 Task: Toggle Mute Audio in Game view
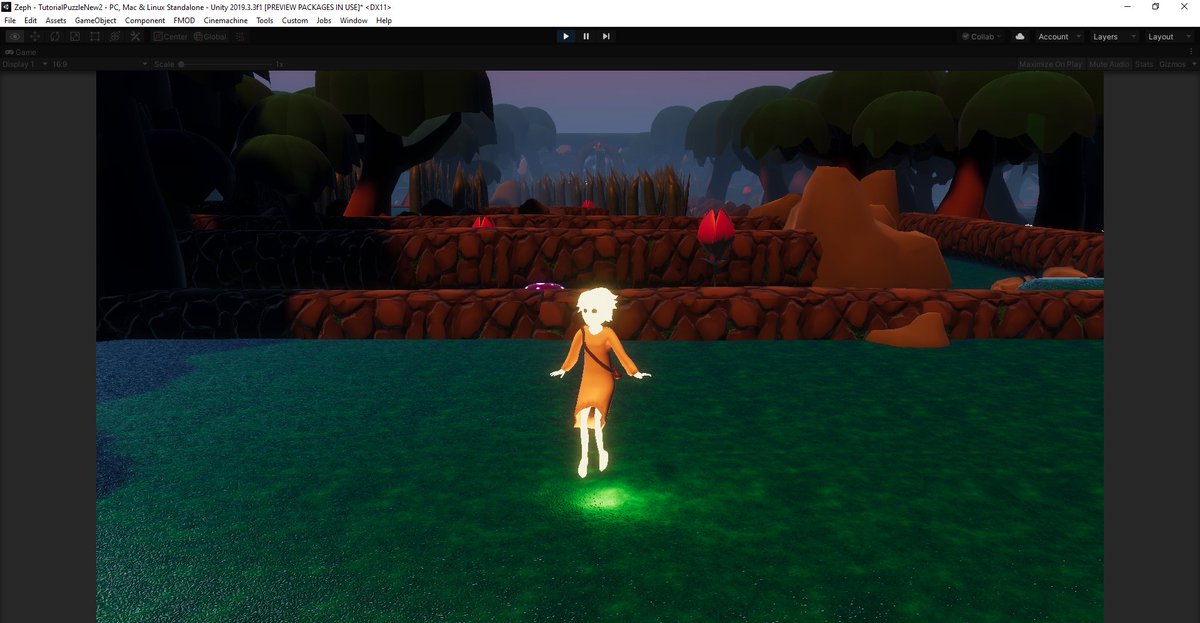pyautogui.click(x=1108, y=63)
